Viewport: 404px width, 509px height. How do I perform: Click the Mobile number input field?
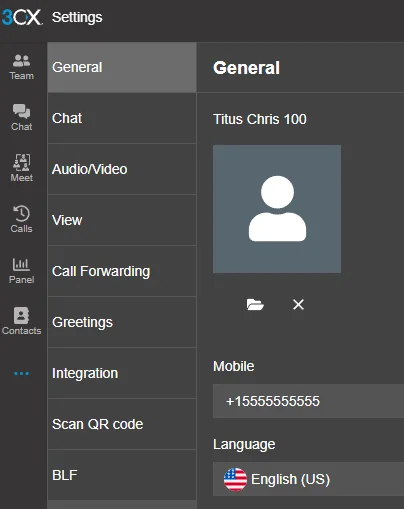point(308,401)
